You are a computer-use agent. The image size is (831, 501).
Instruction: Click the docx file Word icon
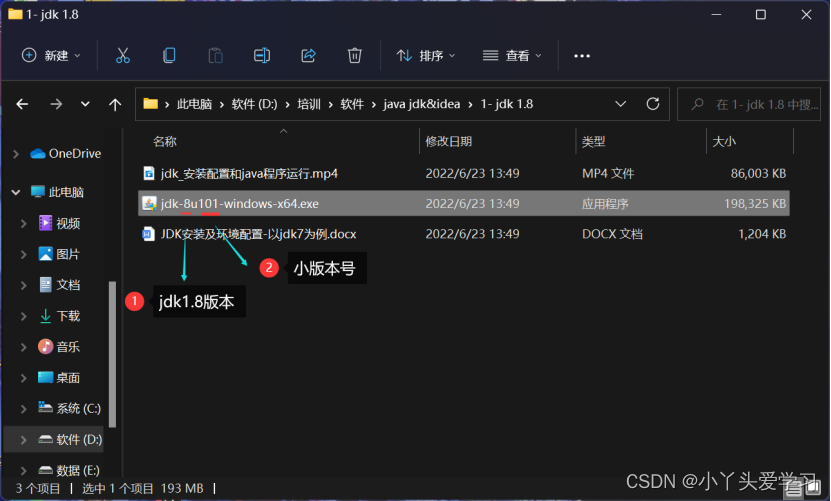coord(148,234)
